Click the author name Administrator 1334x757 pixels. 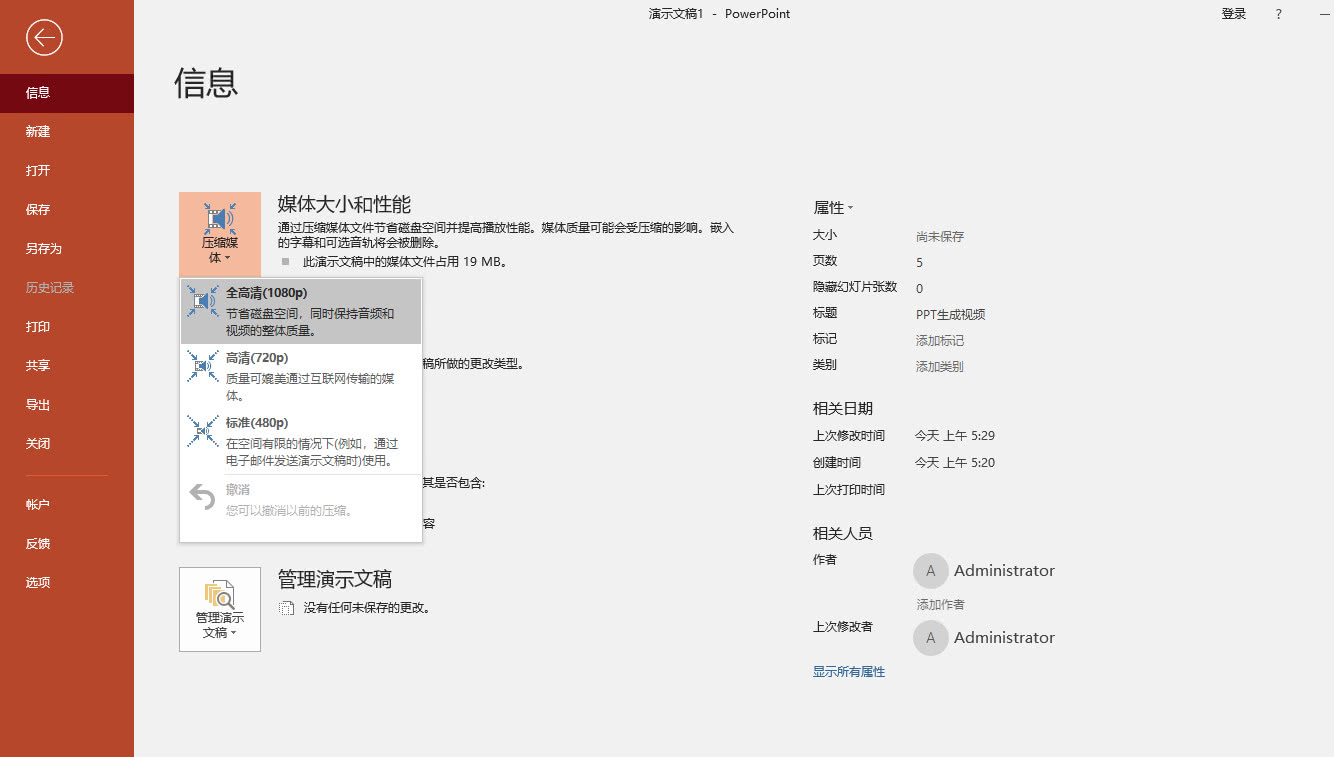click(x=1004, y=571)
